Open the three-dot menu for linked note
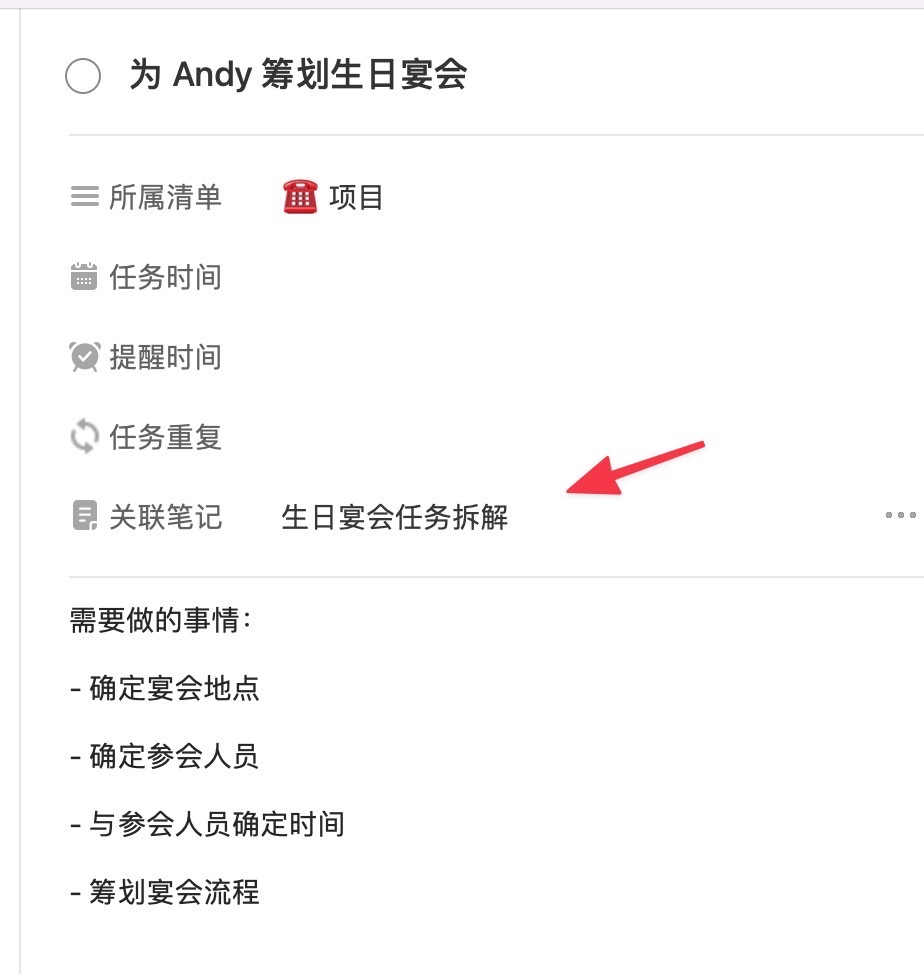 900,515
